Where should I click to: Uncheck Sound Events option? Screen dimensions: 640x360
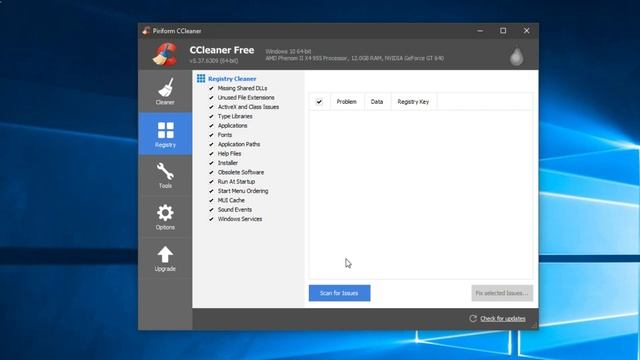[211, 210]
